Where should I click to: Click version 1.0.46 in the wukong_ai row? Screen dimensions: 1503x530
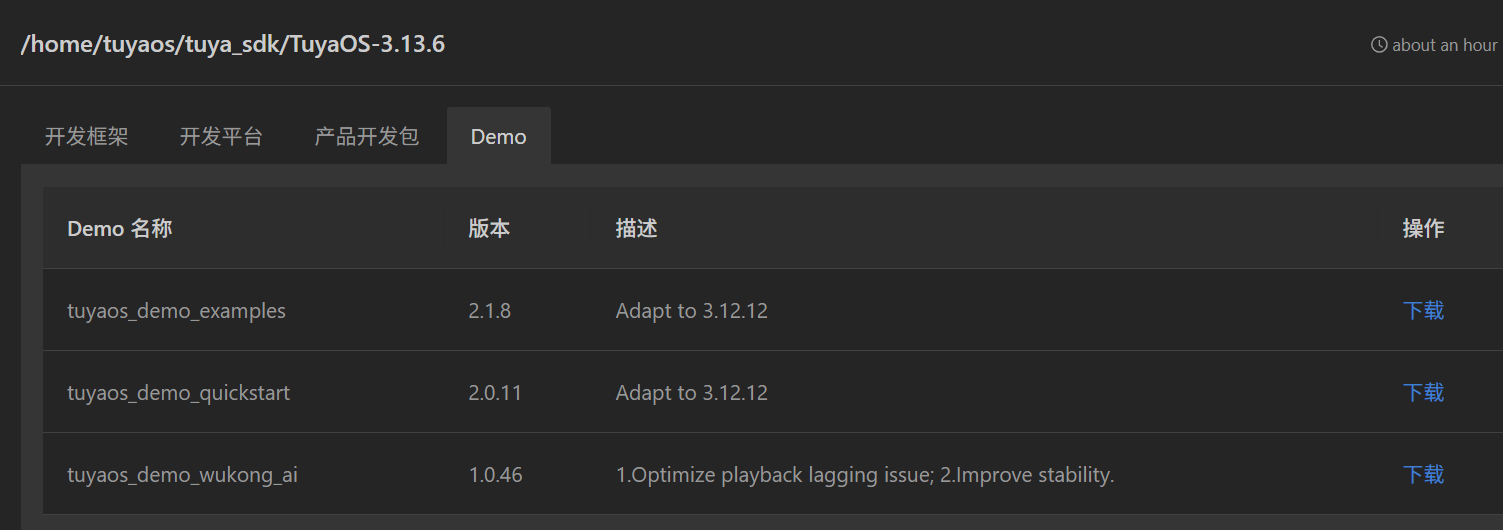tap(495, 474)
